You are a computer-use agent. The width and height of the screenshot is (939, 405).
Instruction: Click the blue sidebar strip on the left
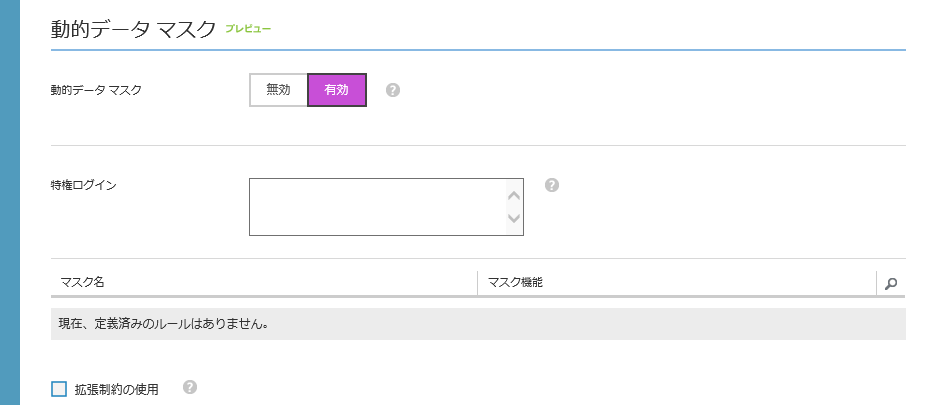click(10, 200)
